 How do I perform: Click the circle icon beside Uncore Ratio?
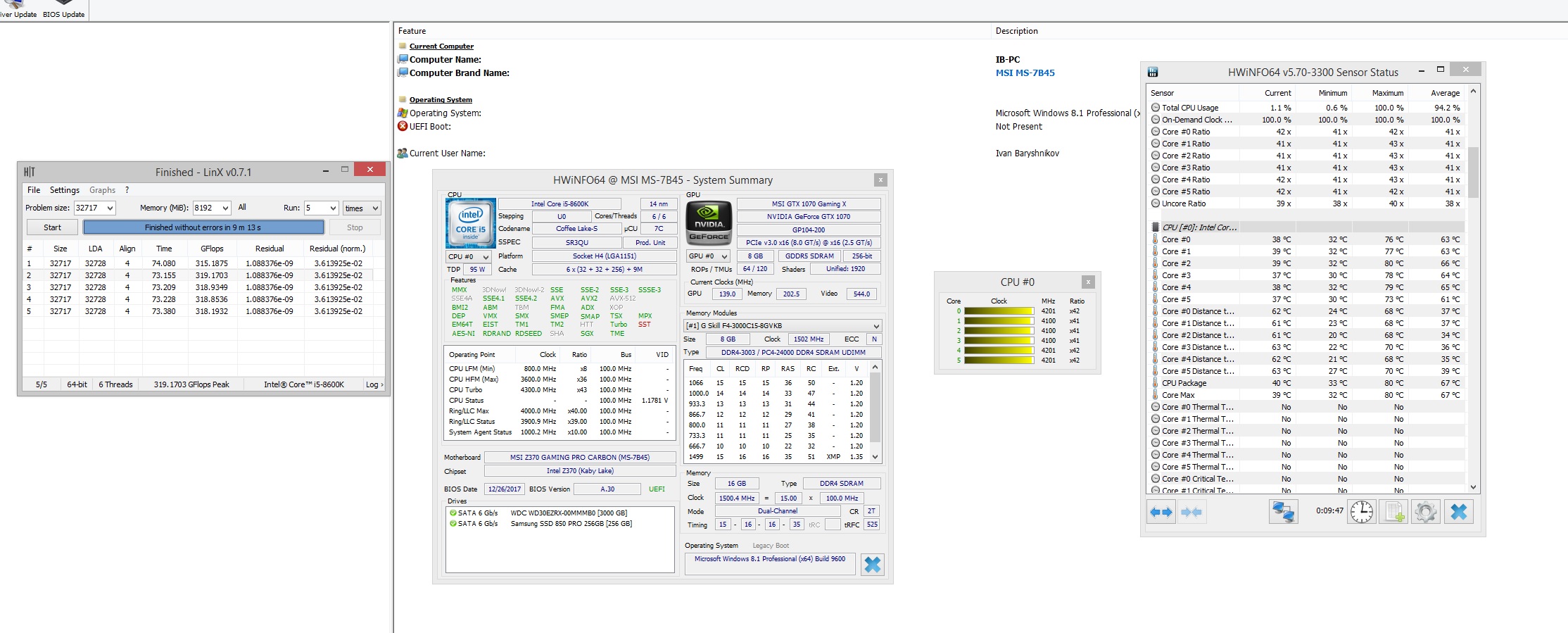1156,203
